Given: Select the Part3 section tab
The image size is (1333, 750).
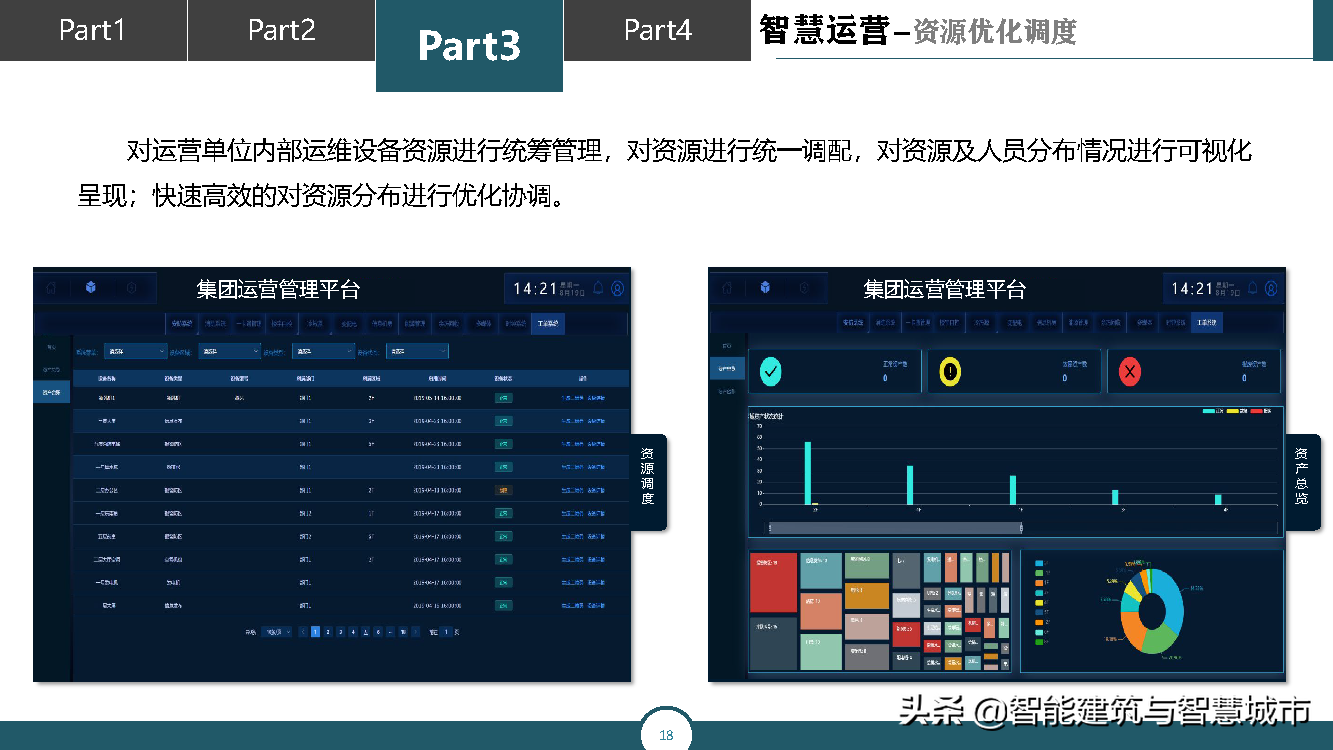Looking at the screenshot, I should coord(469,45).
